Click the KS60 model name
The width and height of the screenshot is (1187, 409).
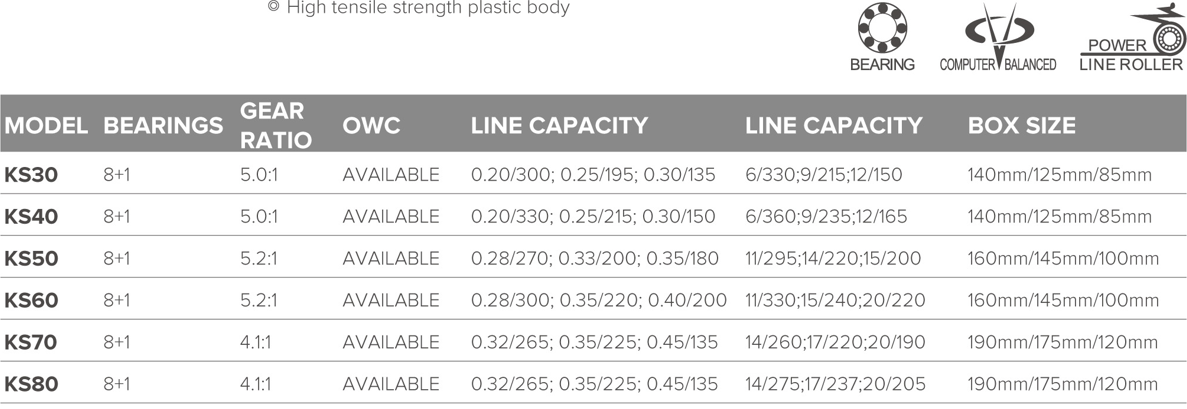(x=31, y=301)
